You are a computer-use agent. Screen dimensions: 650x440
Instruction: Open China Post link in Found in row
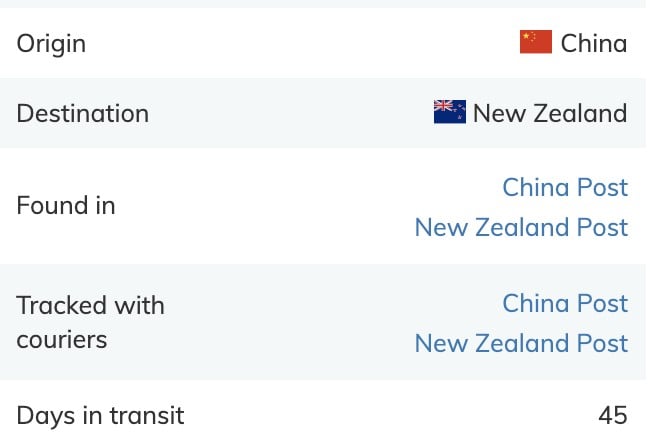point(565,187)
